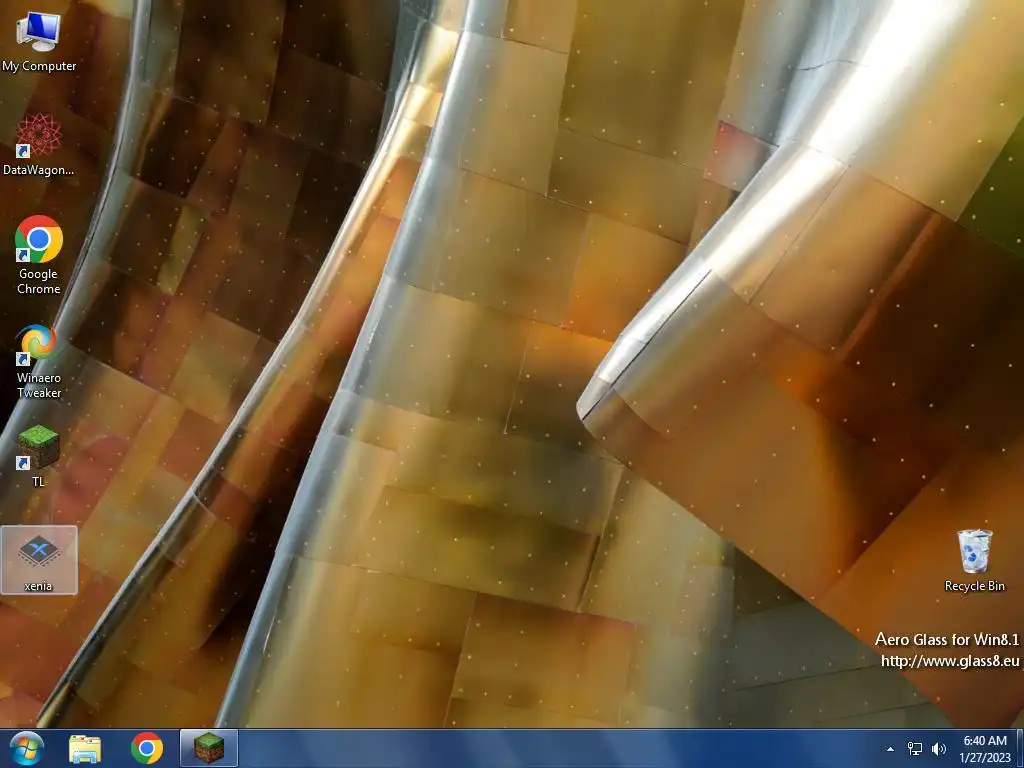The image size is (1024, 768).
Task: Show hidden system tray icons
Action: (x=890, y=749)
